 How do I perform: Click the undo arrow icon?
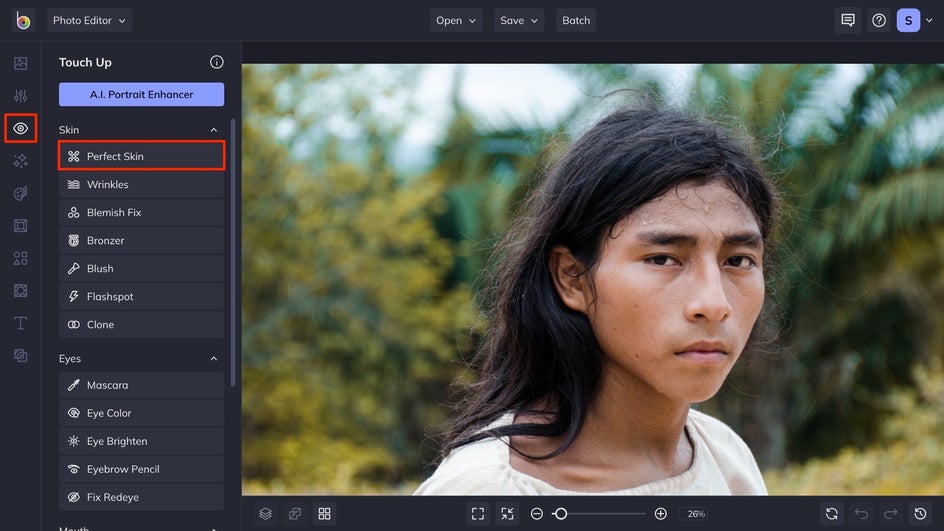(861, 513)
